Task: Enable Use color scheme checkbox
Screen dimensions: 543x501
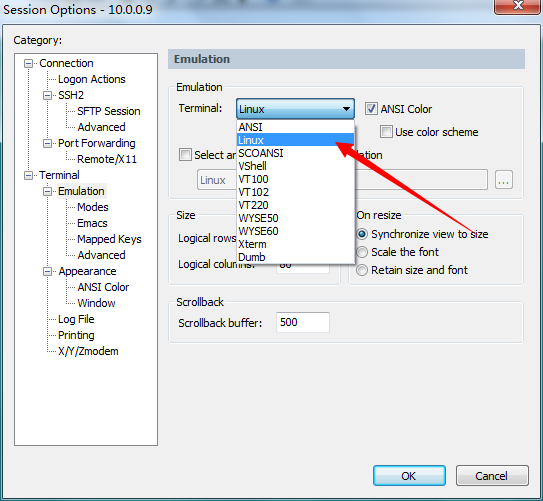Action: [x=386, y=132]
